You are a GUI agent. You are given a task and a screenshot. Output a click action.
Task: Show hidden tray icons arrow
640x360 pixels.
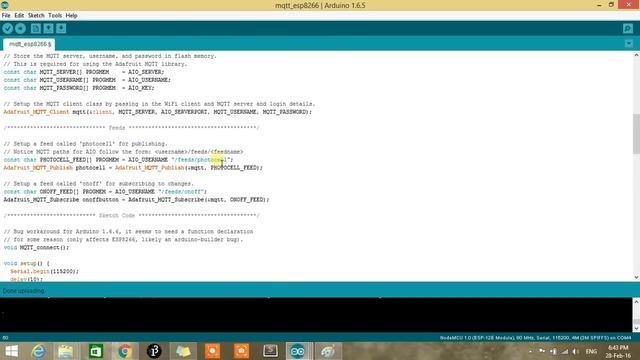tap(530, 351)
